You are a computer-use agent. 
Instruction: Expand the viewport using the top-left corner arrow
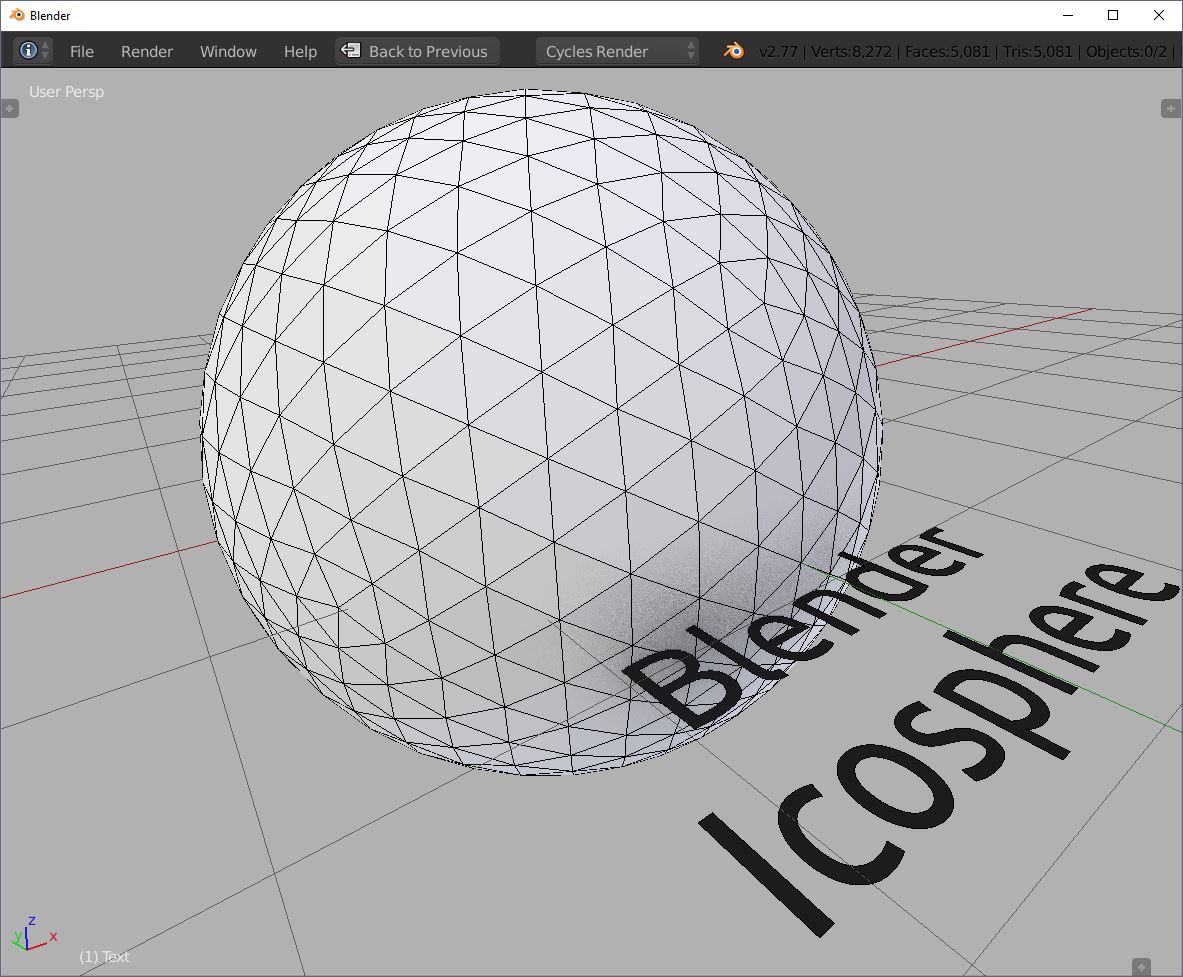click(10, 108)
